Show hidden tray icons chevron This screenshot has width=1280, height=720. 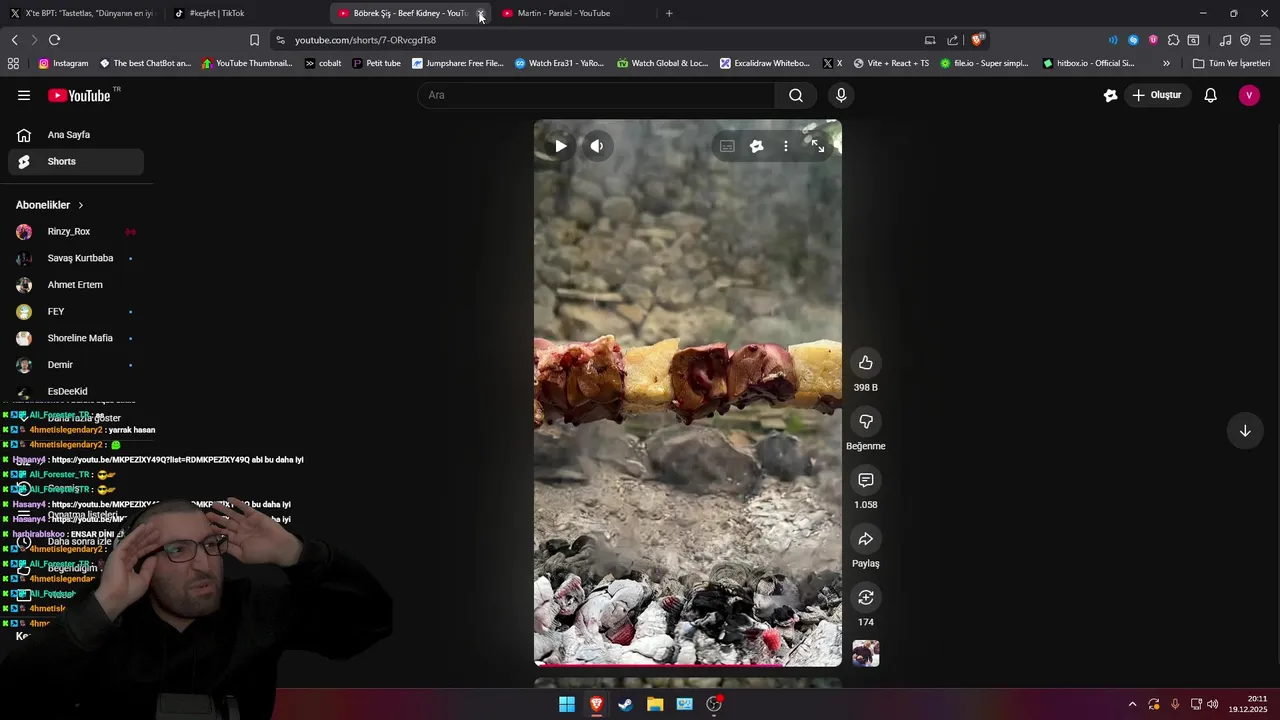coord(1132,704)
